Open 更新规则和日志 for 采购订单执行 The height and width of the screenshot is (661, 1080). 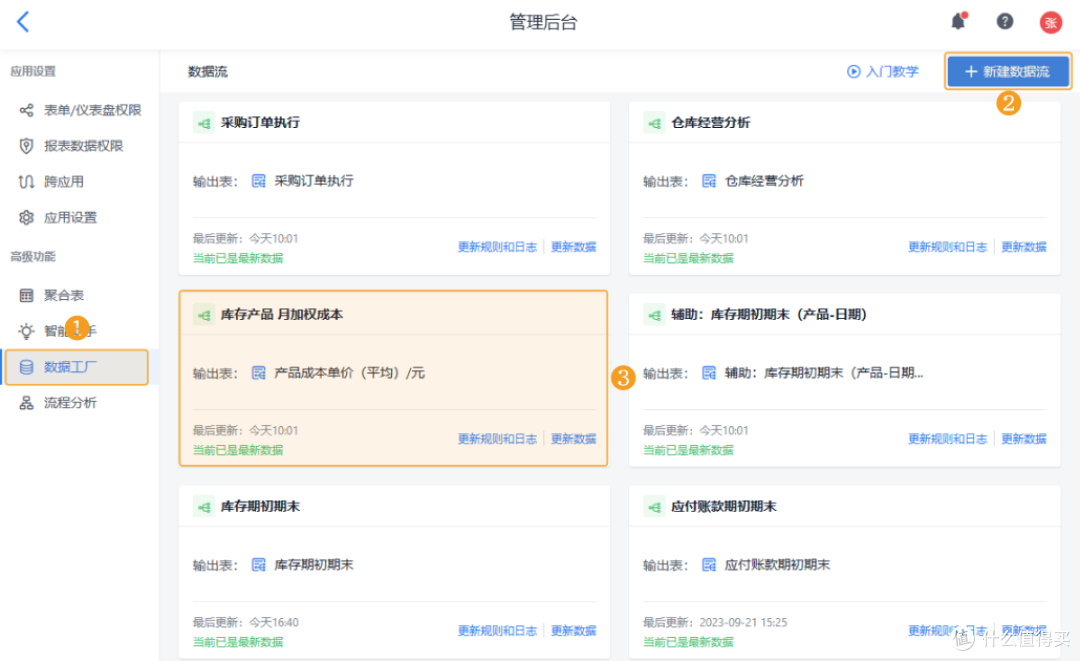tap(497, 247)
